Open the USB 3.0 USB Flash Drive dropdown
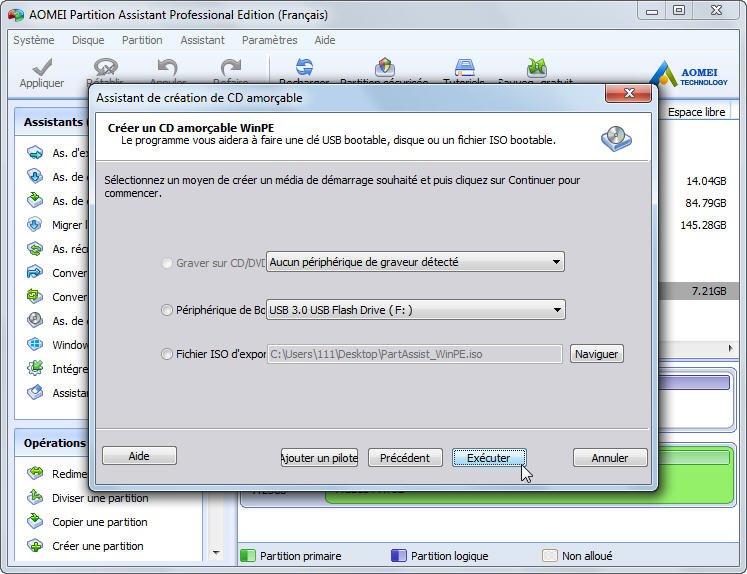This screenshot has width=747, height=574. tap(415, 310)
